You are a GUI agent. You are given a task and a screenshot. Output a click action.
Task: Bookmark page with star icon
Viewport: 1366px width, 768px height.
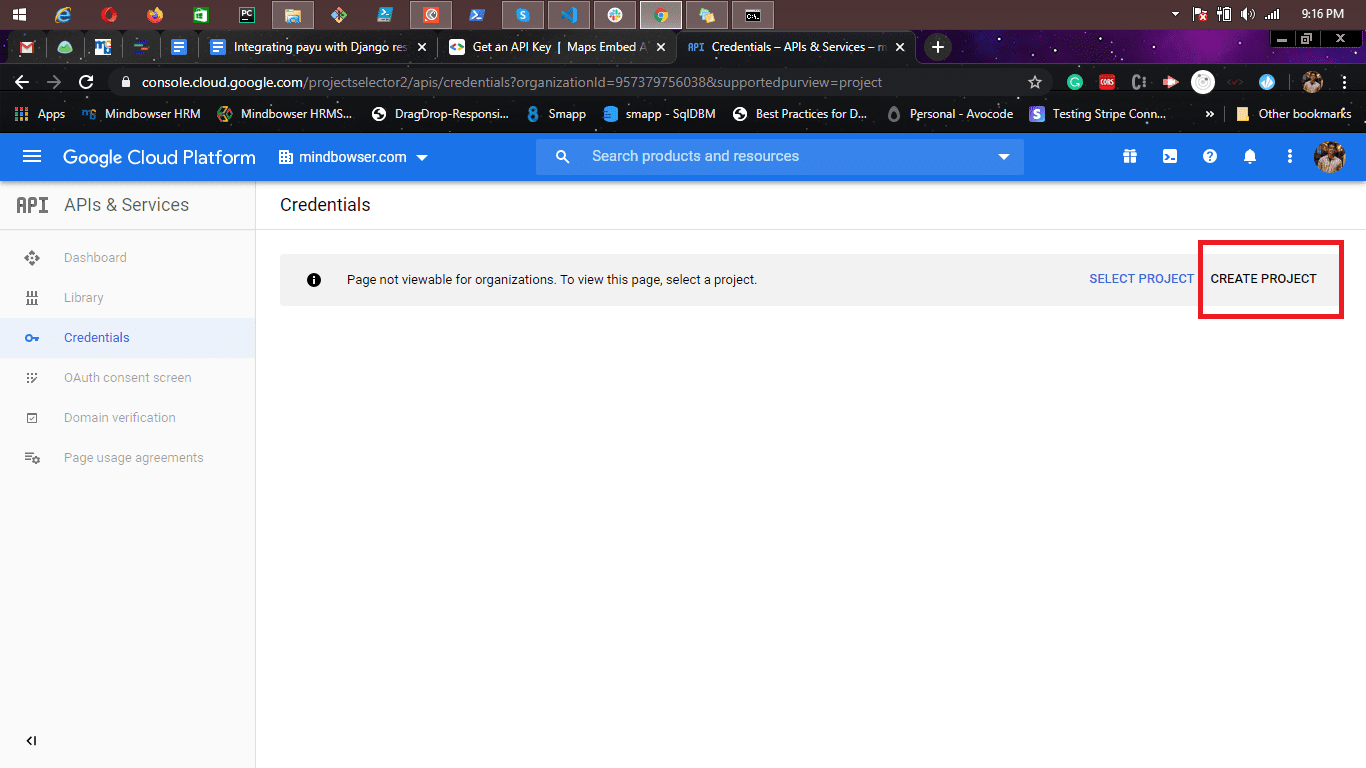pyautogui.click(x=1035, y=82)
